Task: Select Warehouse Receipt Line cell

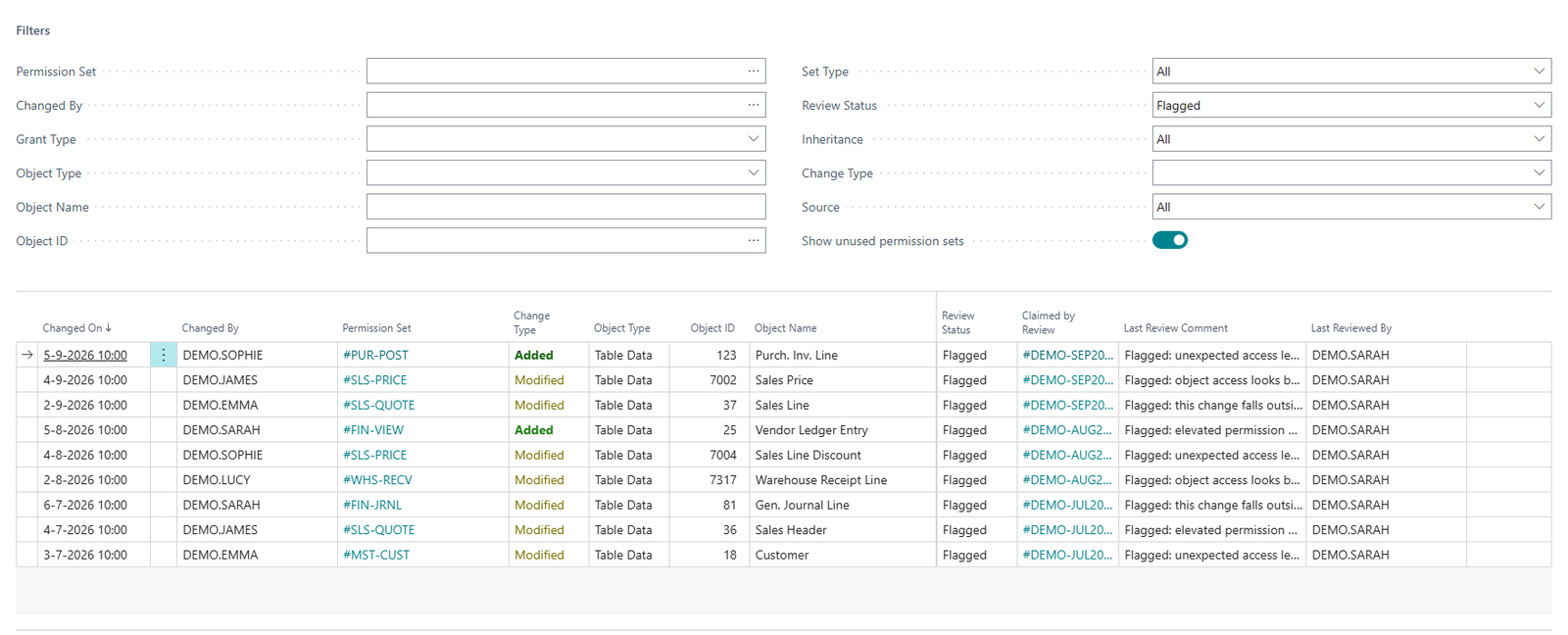Action: pos(843,480)
